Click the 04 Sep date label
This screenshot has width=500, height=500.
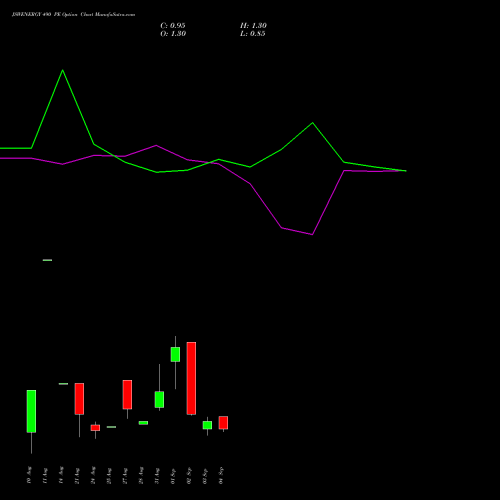click(x=221, y=475)
